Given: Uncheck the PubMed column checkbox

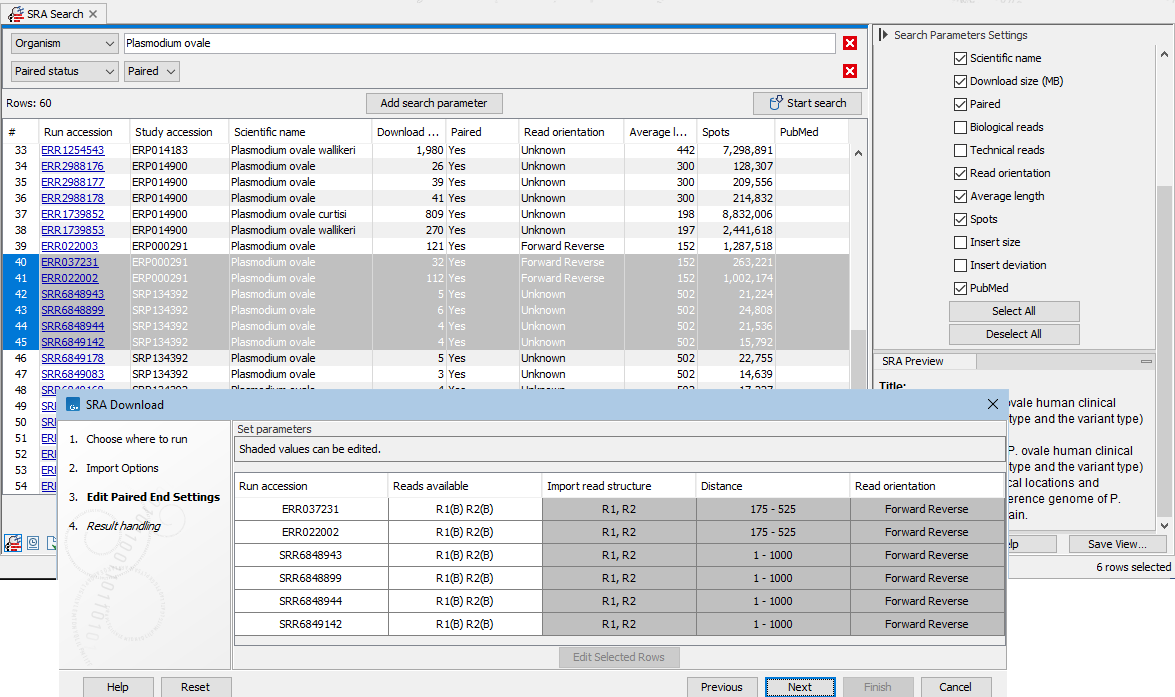Looking at the screenshot, I should pos(960,288).
